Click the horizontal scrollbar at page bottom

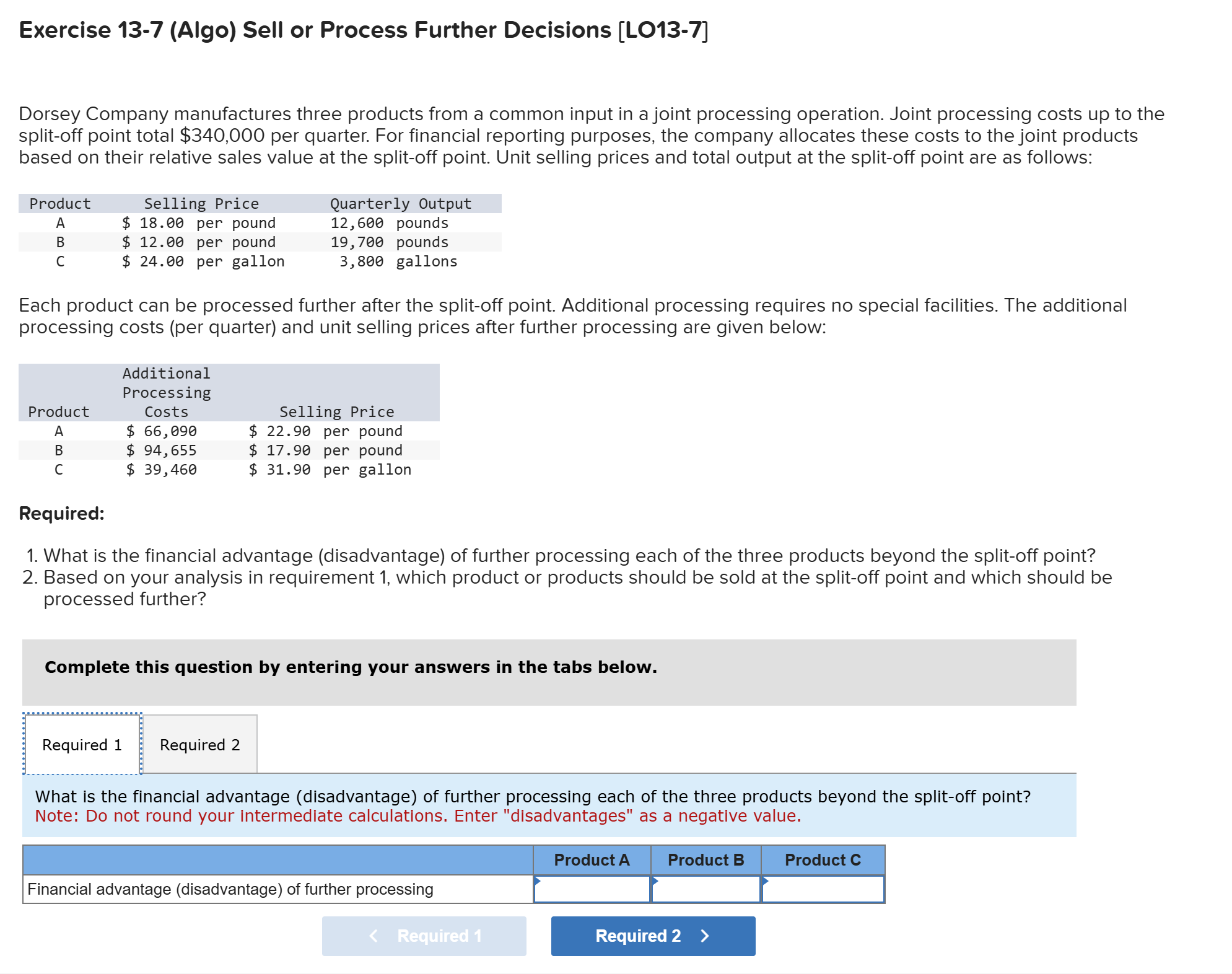(616, 969)
